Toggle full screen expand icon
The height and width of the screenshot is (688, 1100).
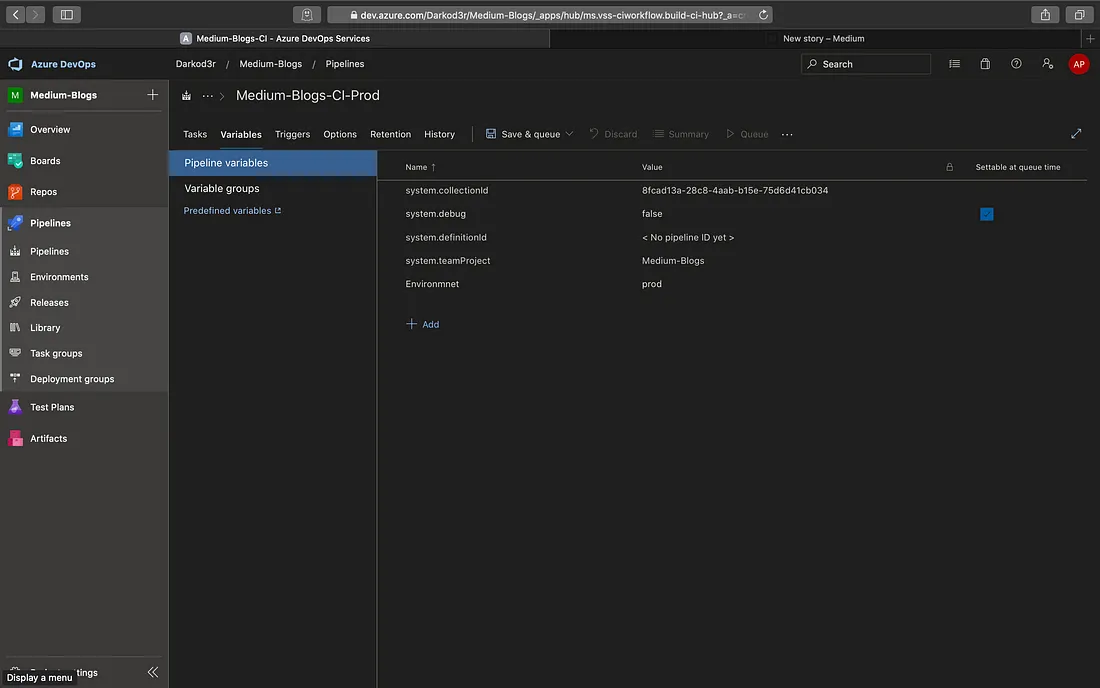1075,134
